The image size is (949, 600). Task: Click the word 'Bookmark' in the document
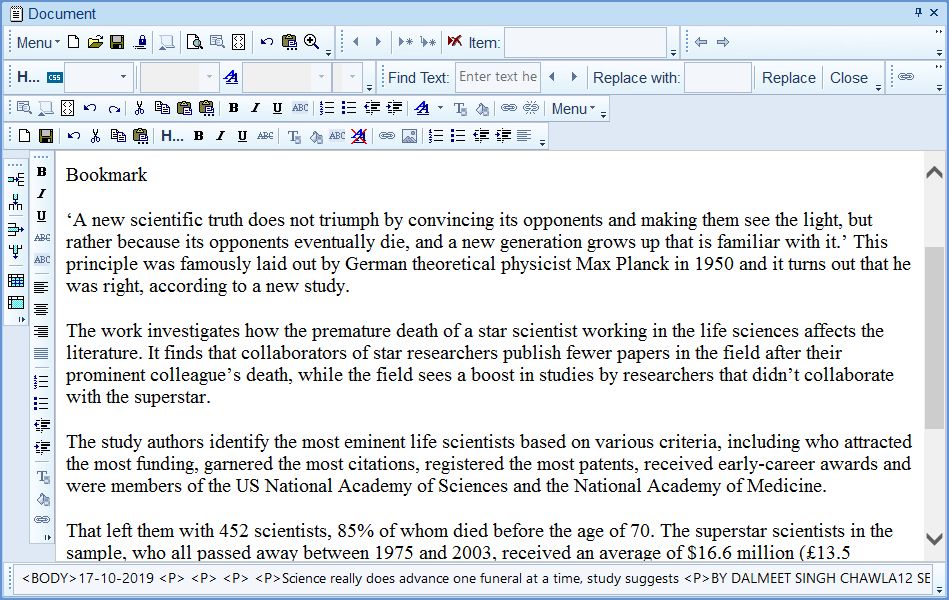pyautogui.click(x=107, y=175)
